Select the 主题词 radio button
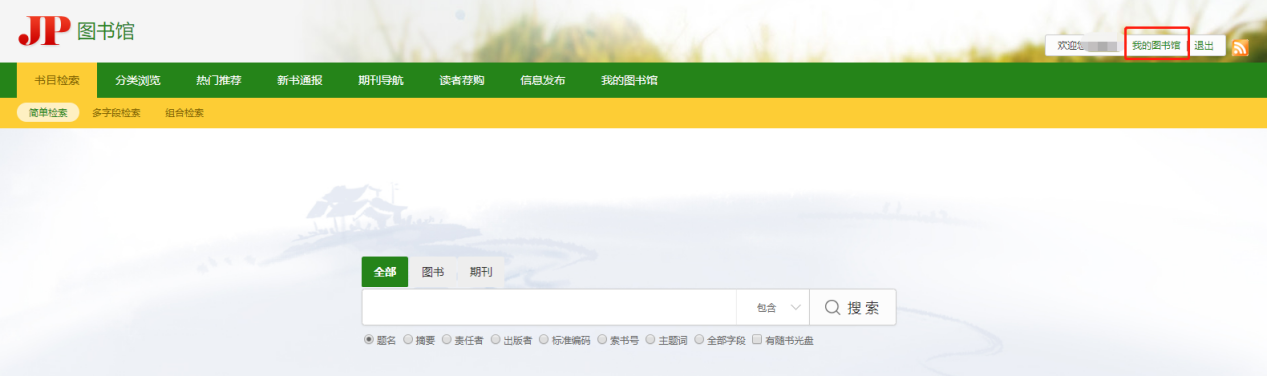 pos(650,340)
